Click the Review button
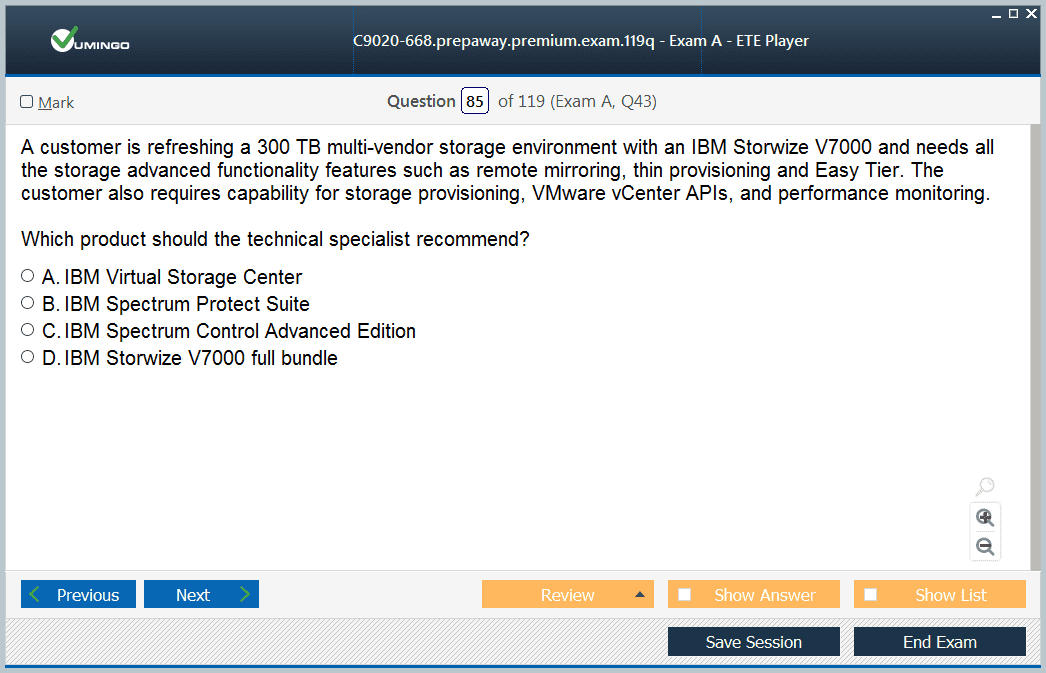Image resolution: width=1046 pixels, height=673 pixels. [x=567, y=595]
